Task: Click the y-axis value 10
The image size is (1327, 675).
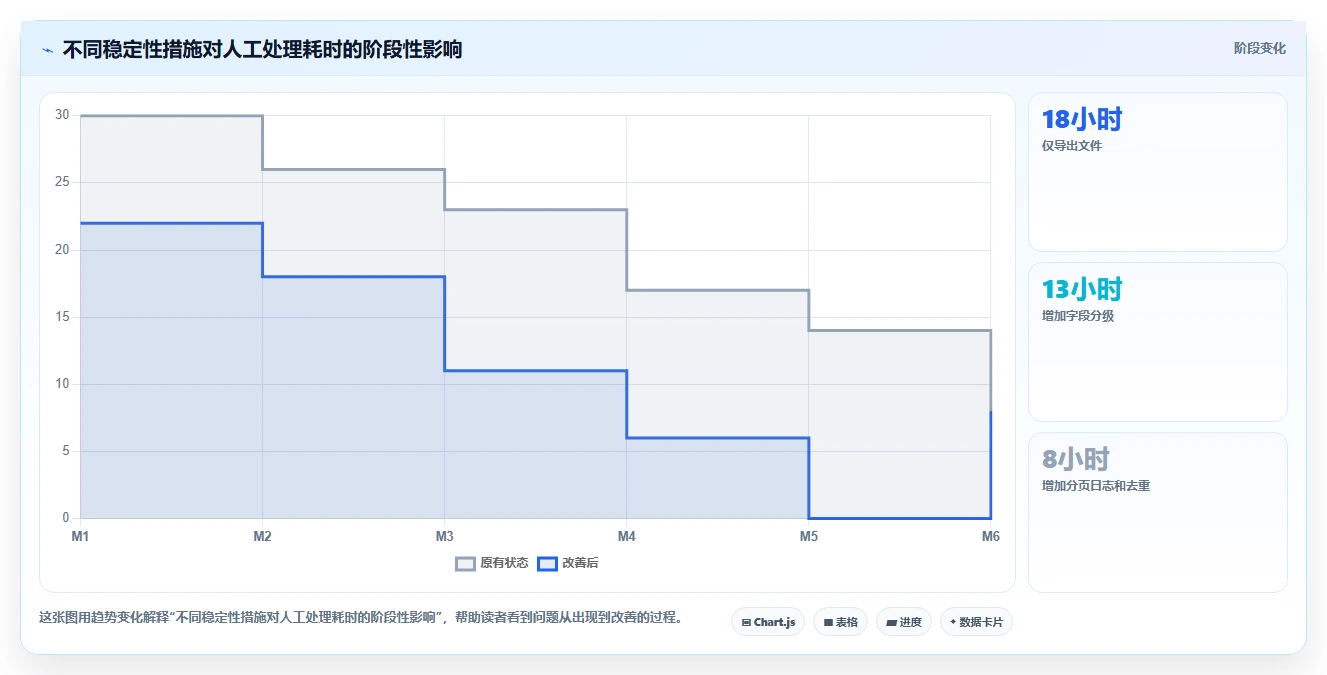Action: point(62,384)
